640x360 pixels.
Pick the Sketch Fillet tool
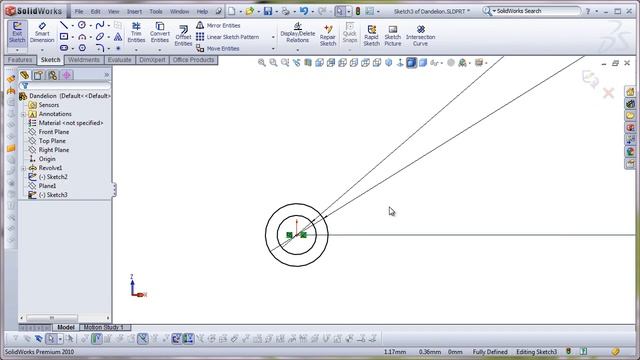click(x=100, y=48)
